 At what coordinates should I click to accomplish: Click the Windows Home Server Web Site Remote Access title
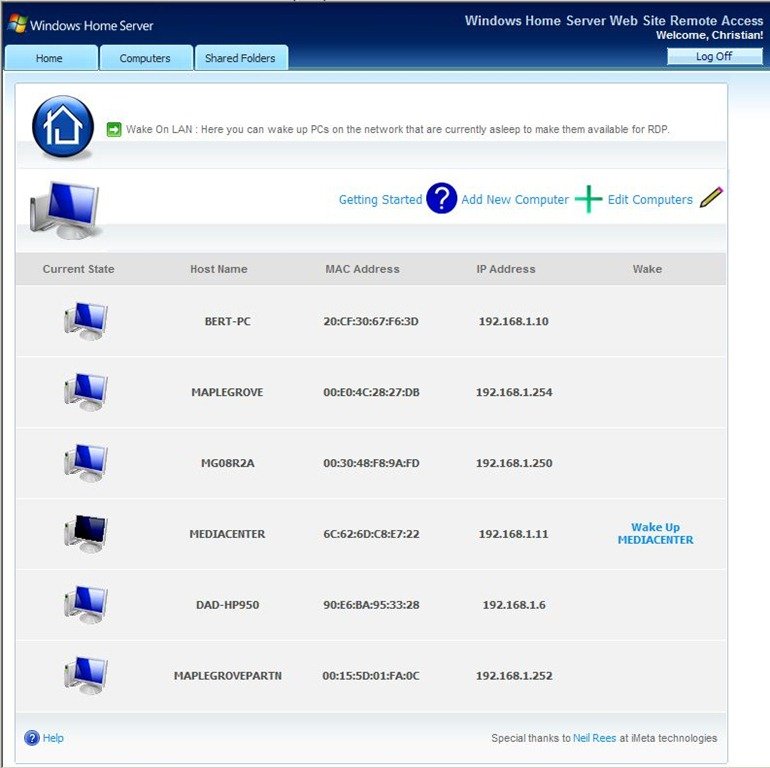[x=614, y=21]
